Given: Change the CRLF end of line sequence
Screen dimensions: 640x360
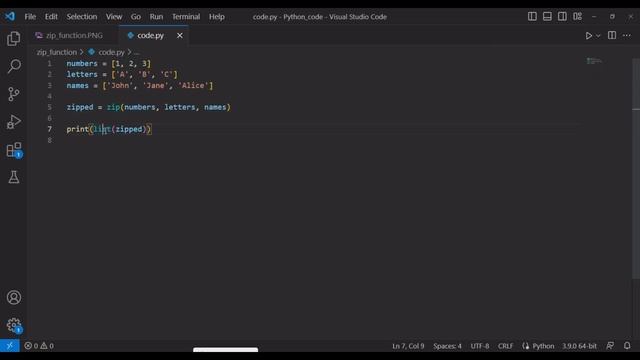Looking at the screenshot, I should [x=505, y=346].
